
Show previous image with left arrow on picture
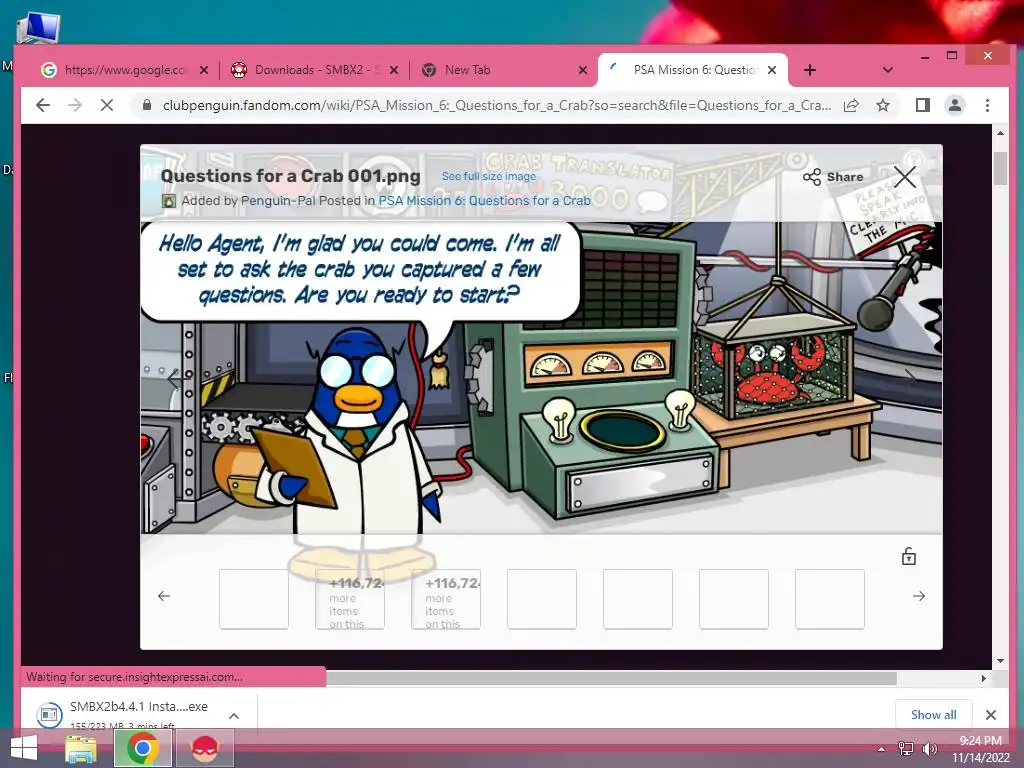[173, 377]
